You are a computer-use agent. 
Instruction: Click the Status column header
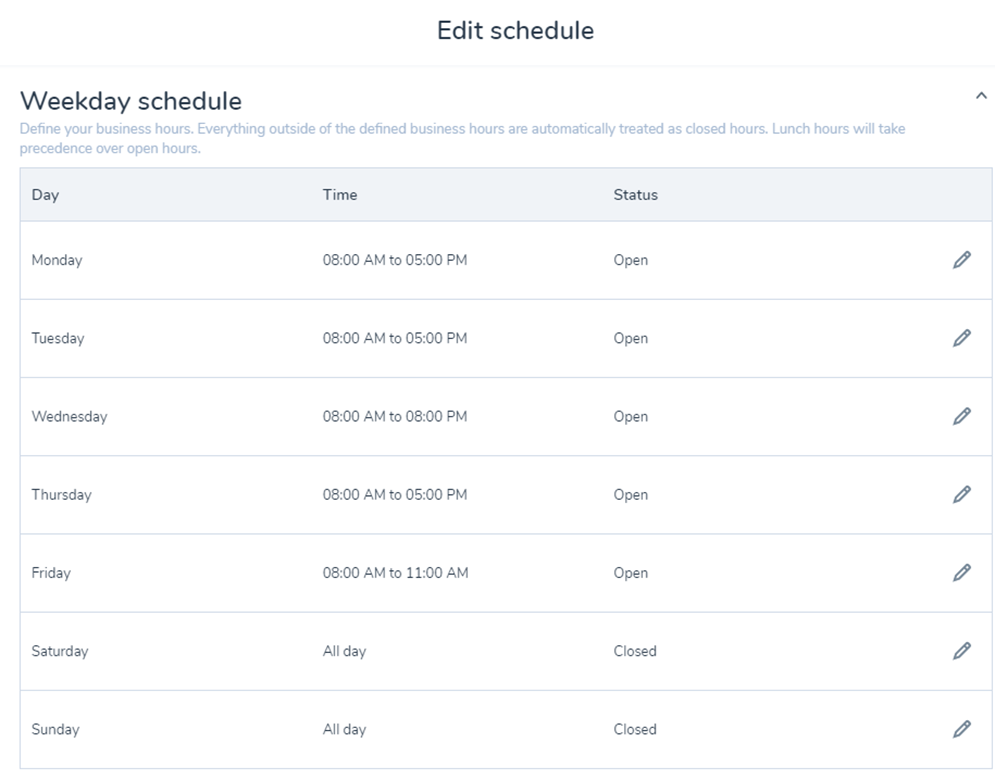point(635,195)
